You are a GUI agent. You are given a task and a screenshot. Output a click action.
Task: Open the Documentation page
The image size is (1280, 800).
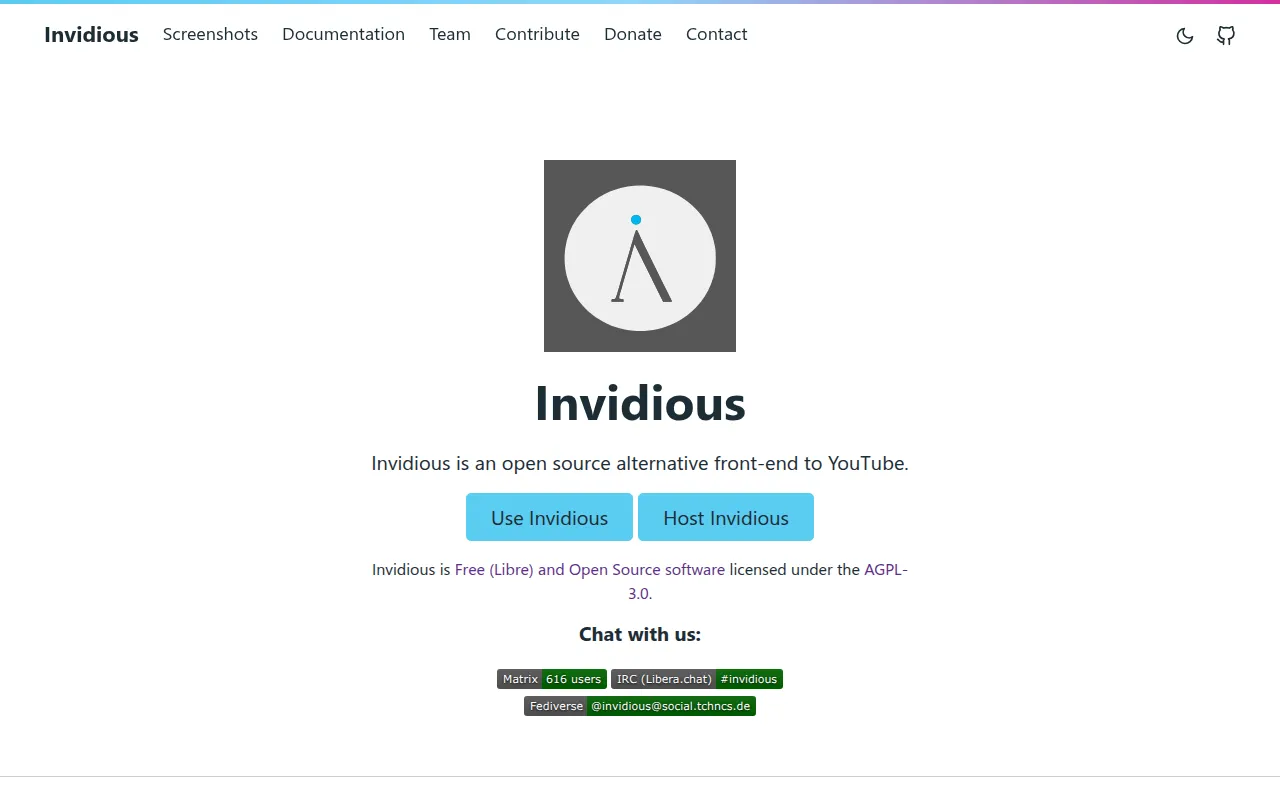(343, 34)
